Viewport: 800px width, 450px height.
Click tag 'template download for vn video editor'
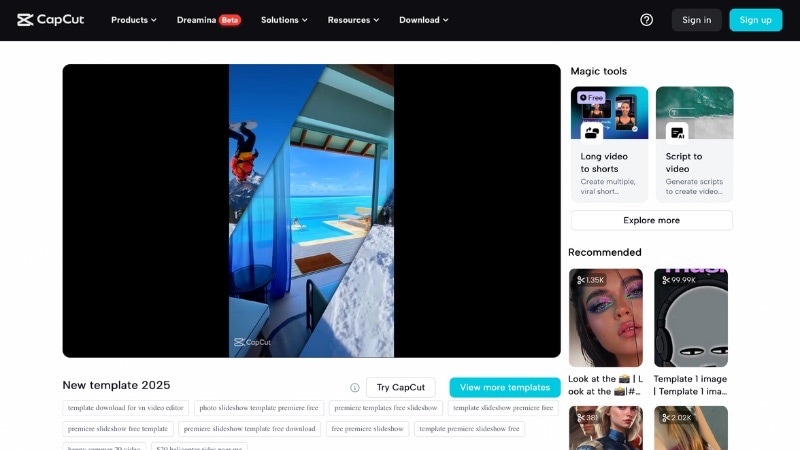click(x=126, y=408)
